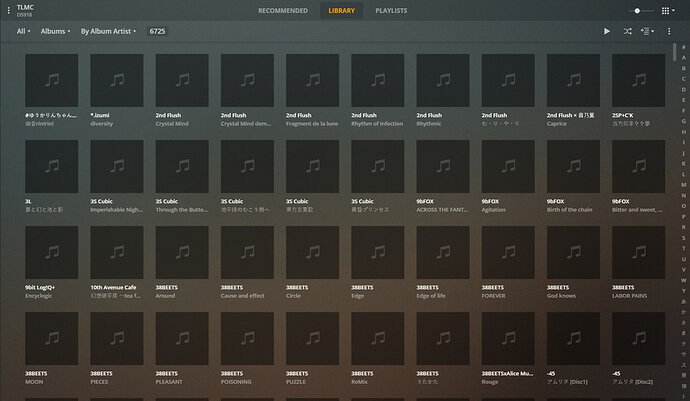This screenshot has width=690, height=401.
Task: Jump to letter G in the index
Action: (x=683, y=121)
